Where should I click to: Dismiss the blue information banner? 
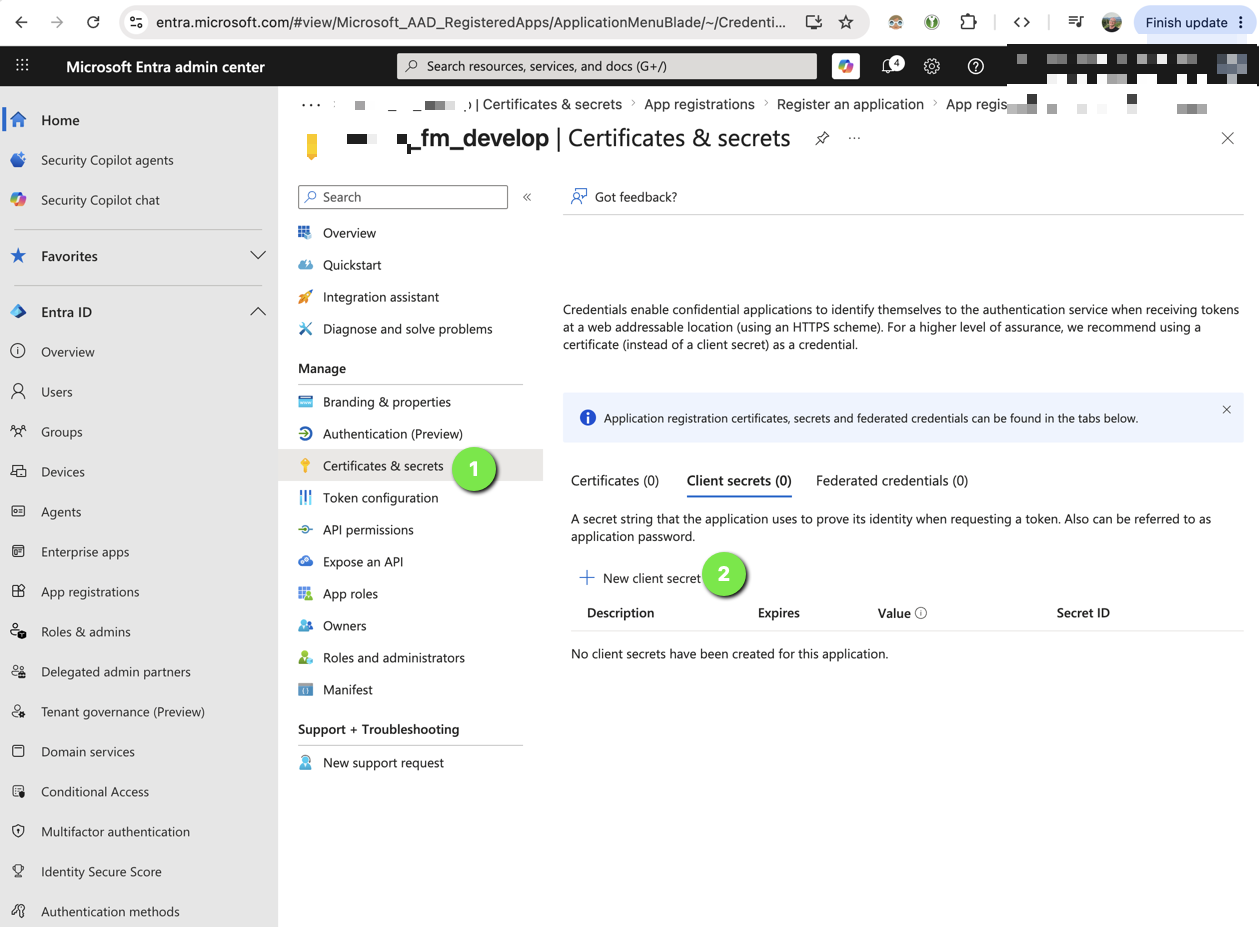(1227, 410)
